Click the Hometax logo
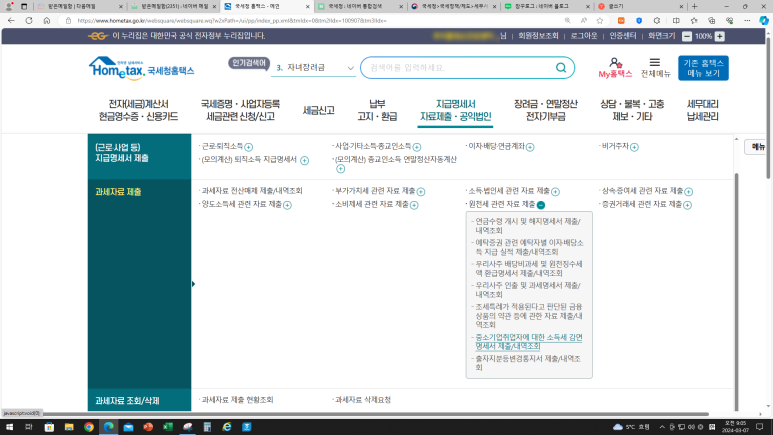The width and height of the screenshot is (773, 435). coord(141,68)
